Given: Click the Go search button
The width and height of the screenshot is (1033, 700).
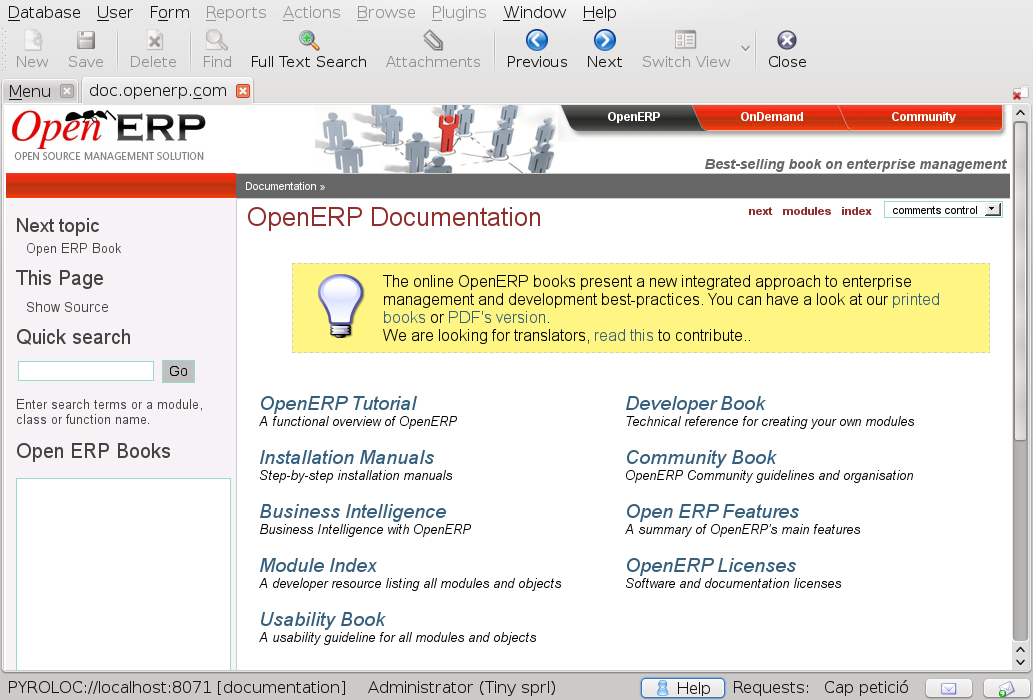Looking at the screenshot, I should pyautogui.click(x=178, y=371).
